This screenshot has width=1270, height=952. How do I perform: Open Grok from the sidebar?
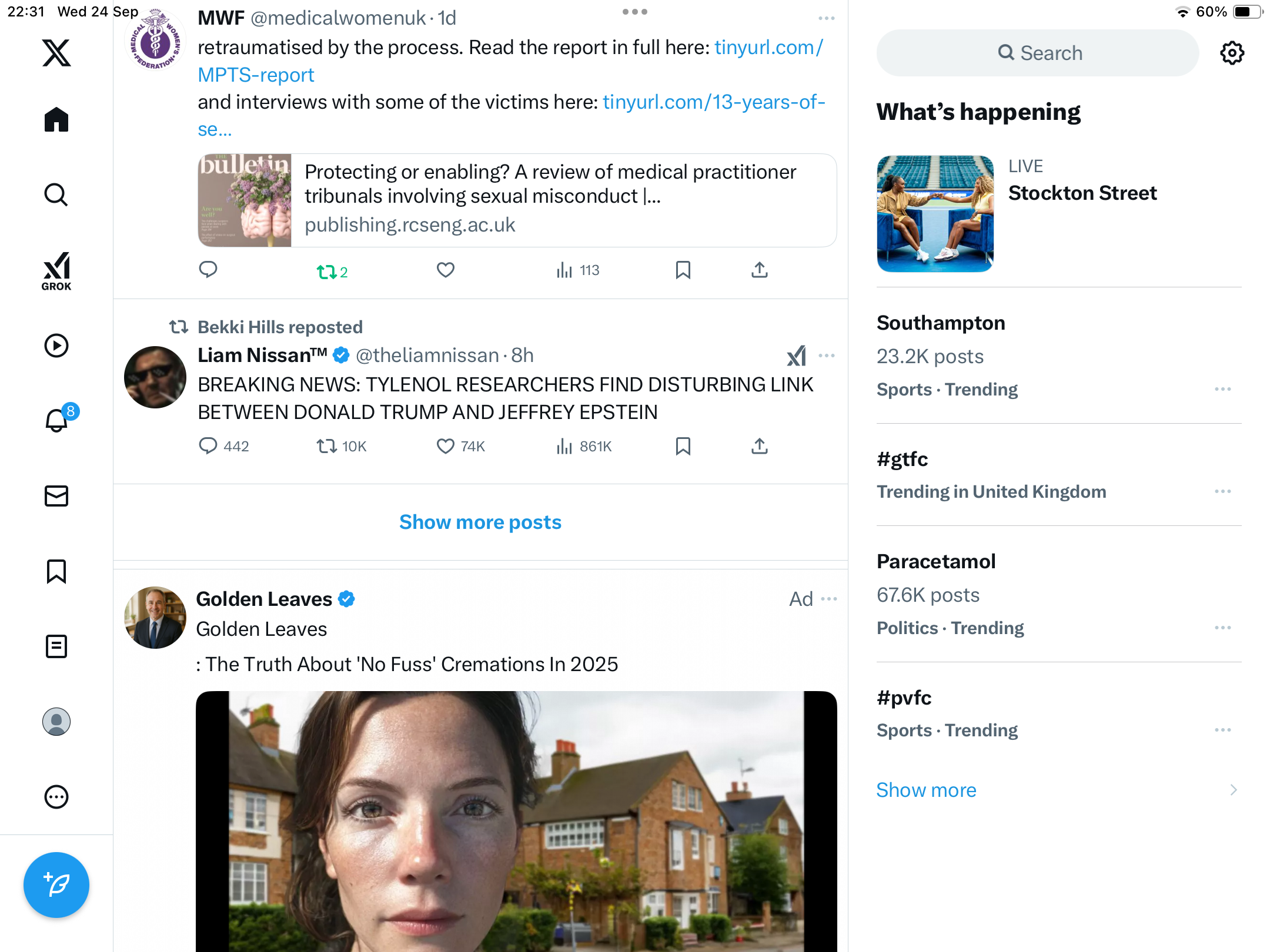pos(56,271)
